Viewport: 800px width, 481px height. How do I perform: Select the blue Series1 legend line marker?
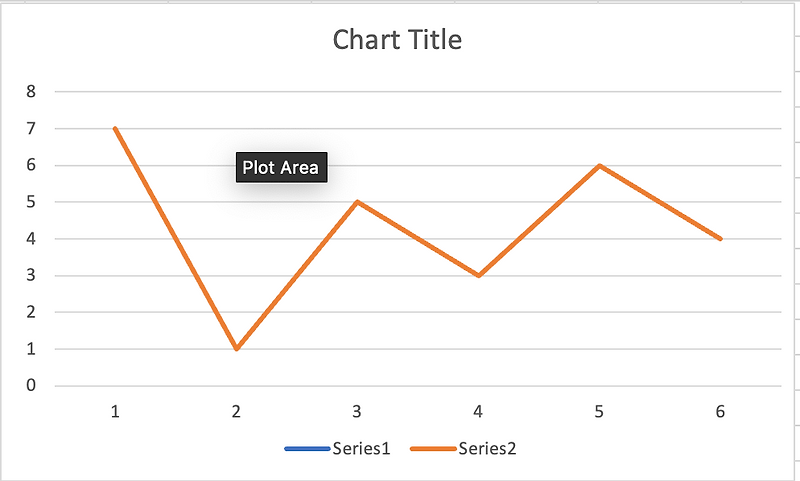307,449
